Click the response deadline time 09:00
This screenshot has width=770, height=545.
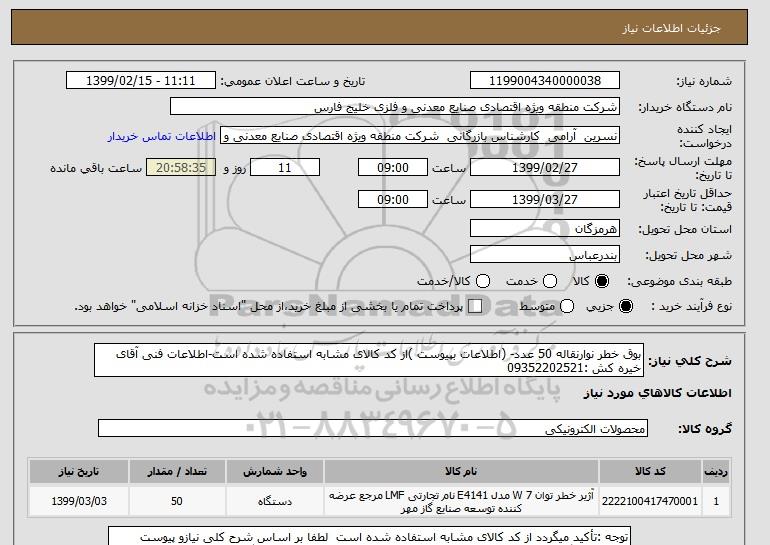point(393,167)
